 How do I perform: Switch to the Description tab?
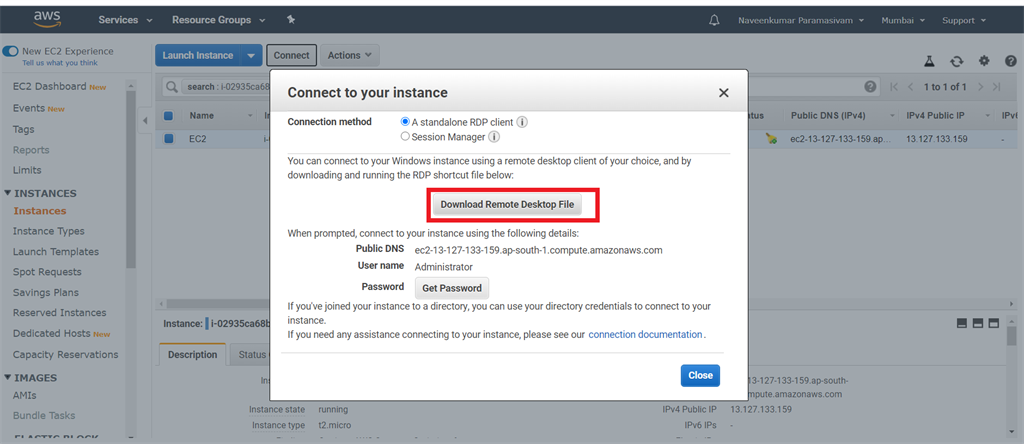(x=193, y=355)
